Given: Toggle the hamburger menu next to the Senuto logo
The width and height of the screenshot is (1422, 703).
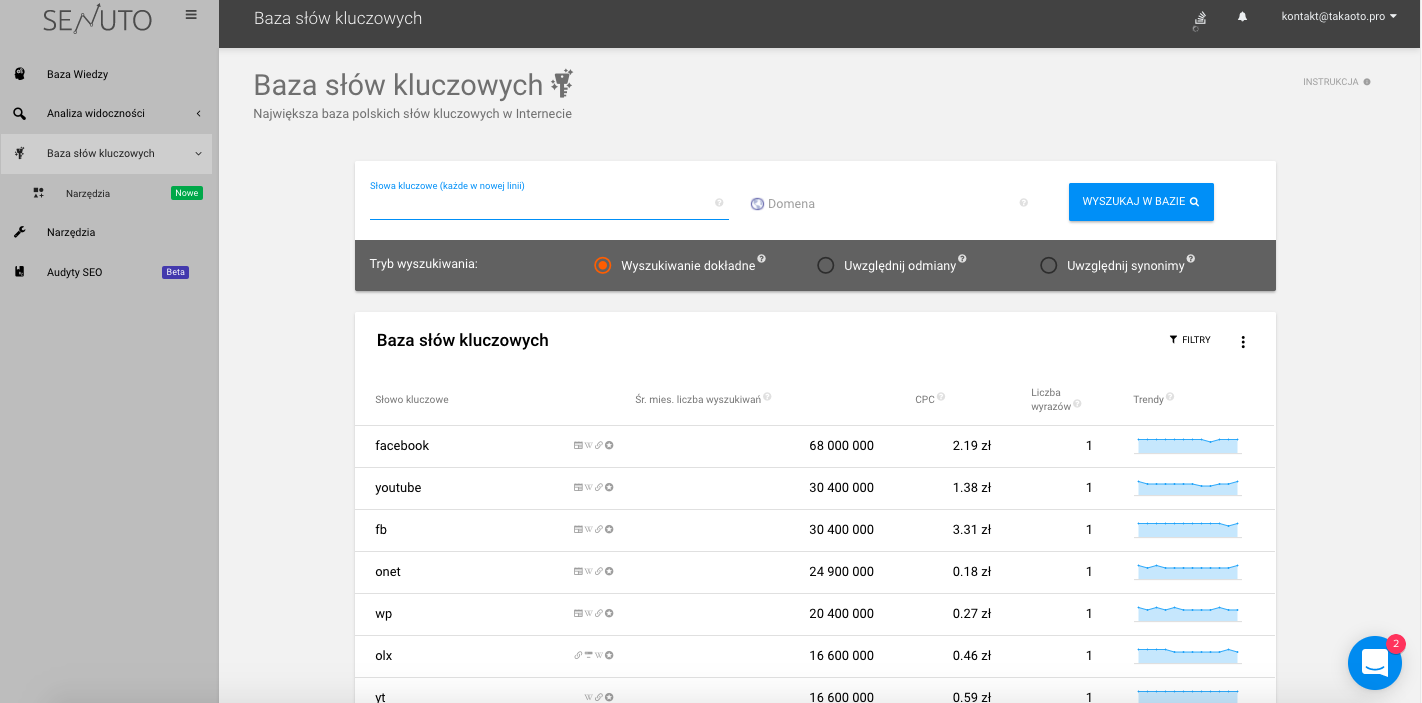Looking at the screenshot, I should (191, 15).
